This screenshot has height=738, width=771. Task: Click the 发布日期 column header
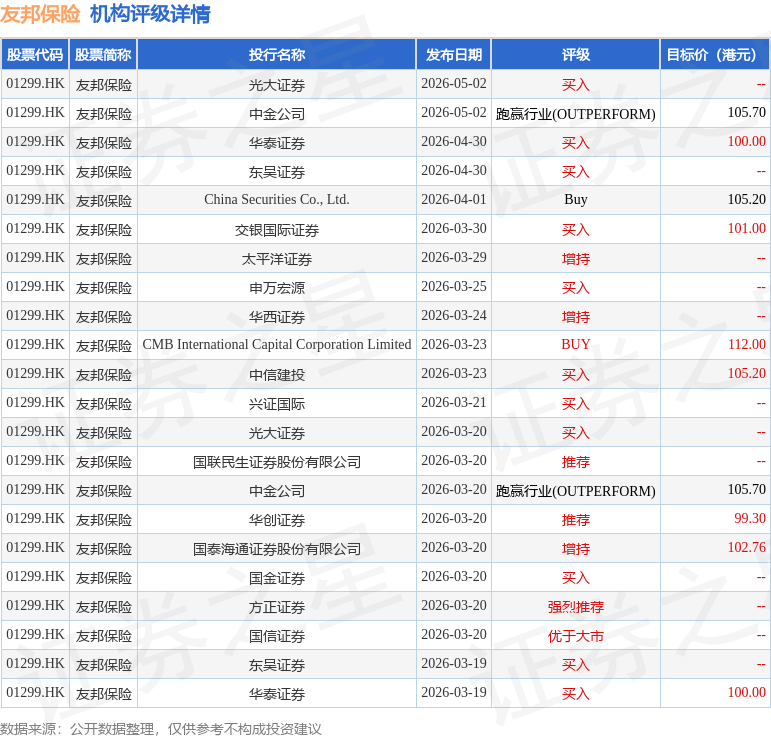pos(454,55)
